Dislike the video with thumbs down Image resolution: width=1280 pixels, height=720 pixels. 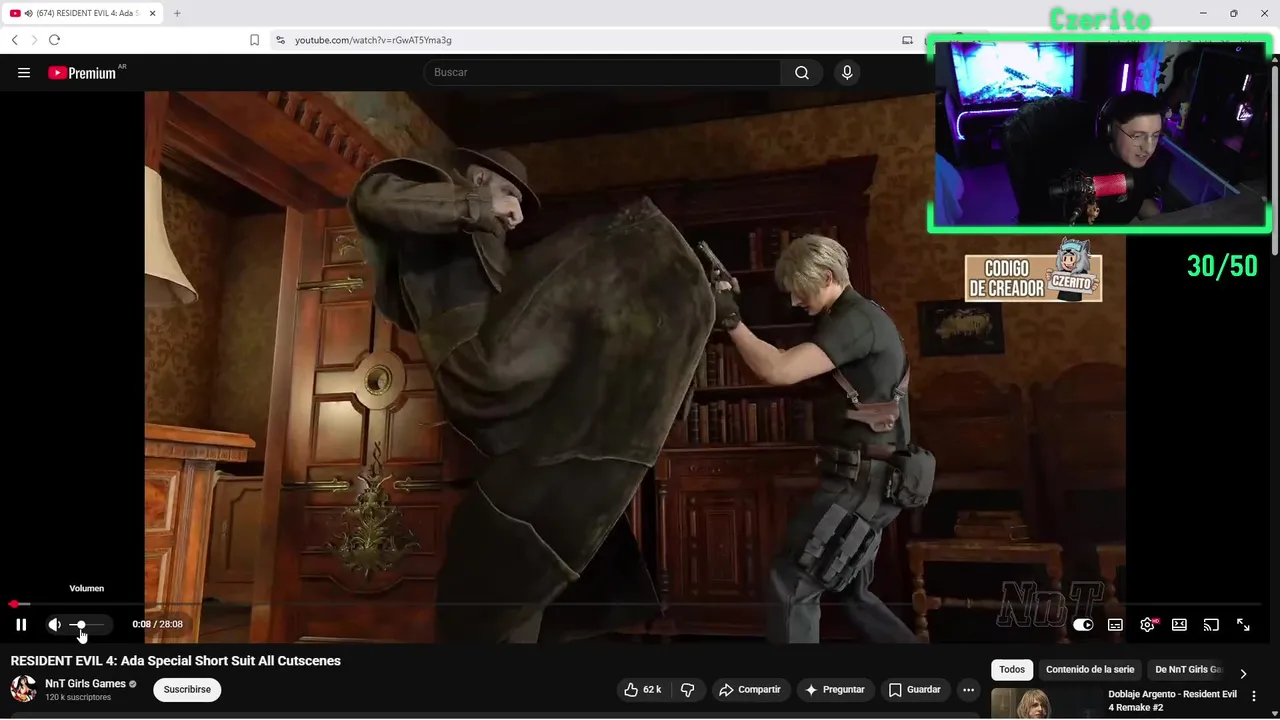[687, 689]
